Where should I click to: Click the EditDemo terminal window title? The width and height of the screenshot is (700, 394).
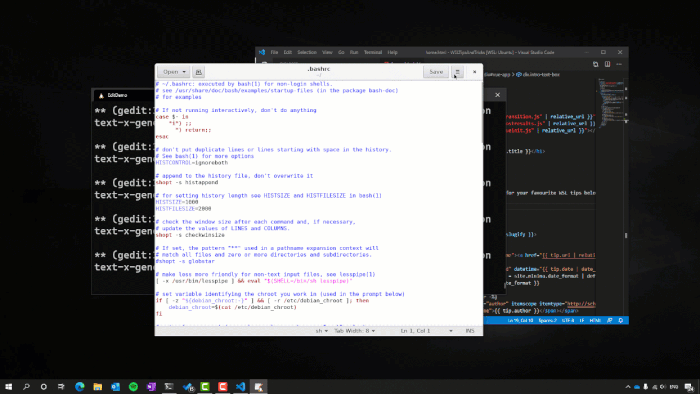(117, 95)
